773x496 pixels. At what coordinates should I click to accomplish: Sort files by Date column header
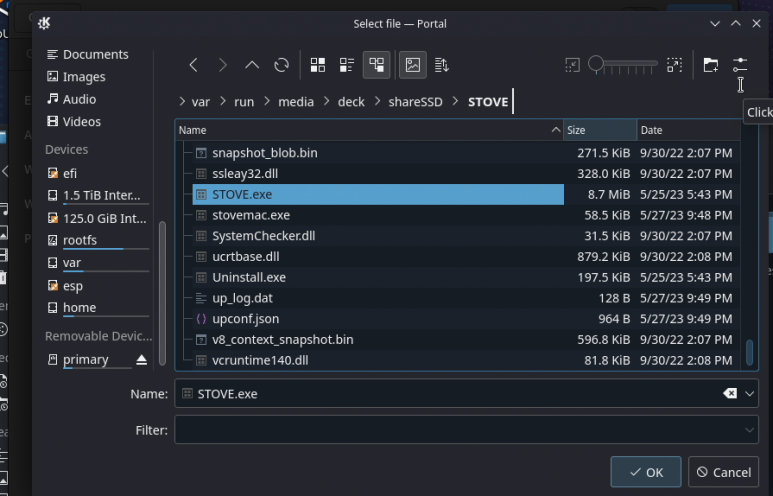(688, 130)
